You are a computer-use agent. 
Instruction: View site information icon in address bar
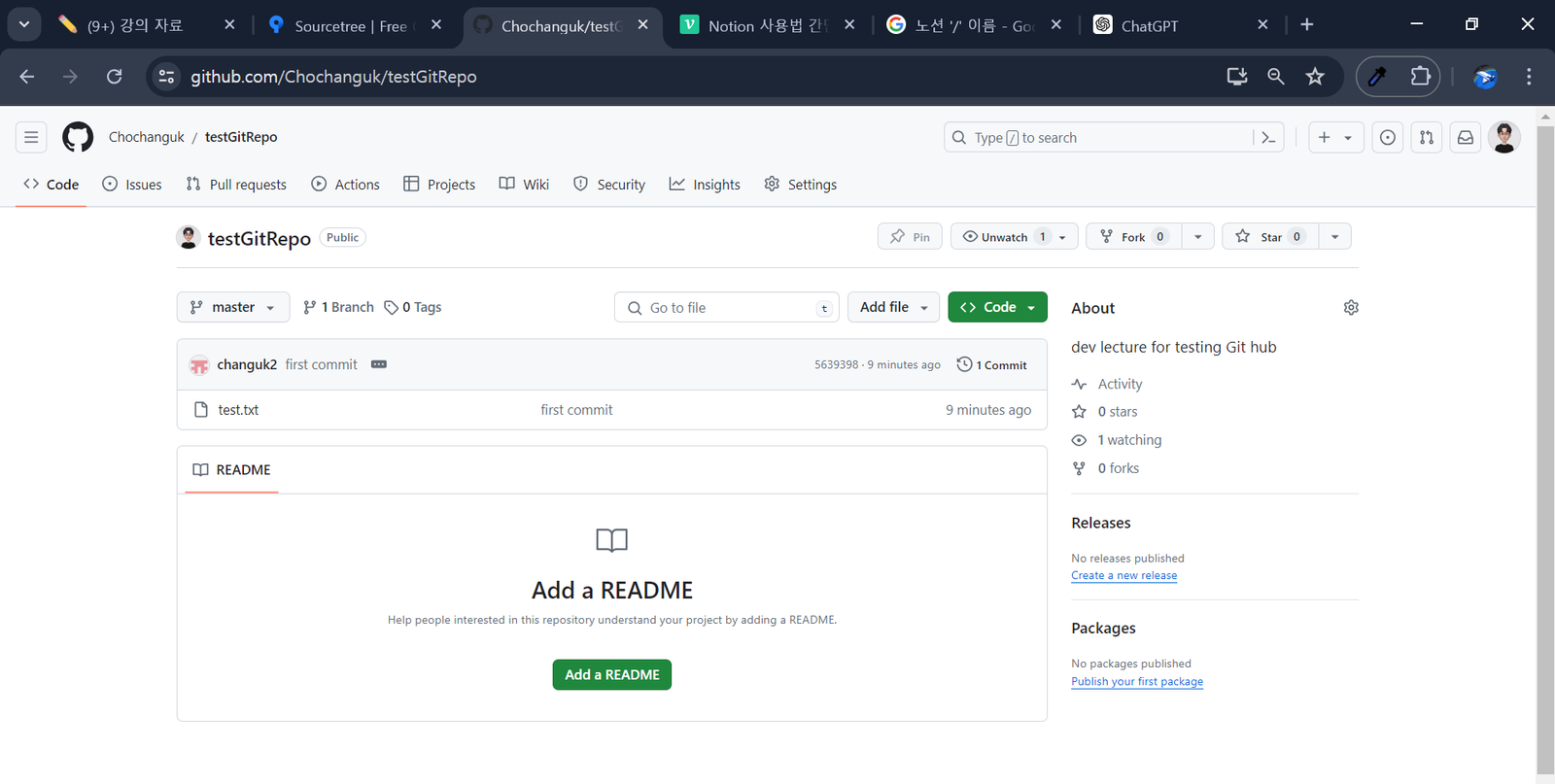coord(167,77)
